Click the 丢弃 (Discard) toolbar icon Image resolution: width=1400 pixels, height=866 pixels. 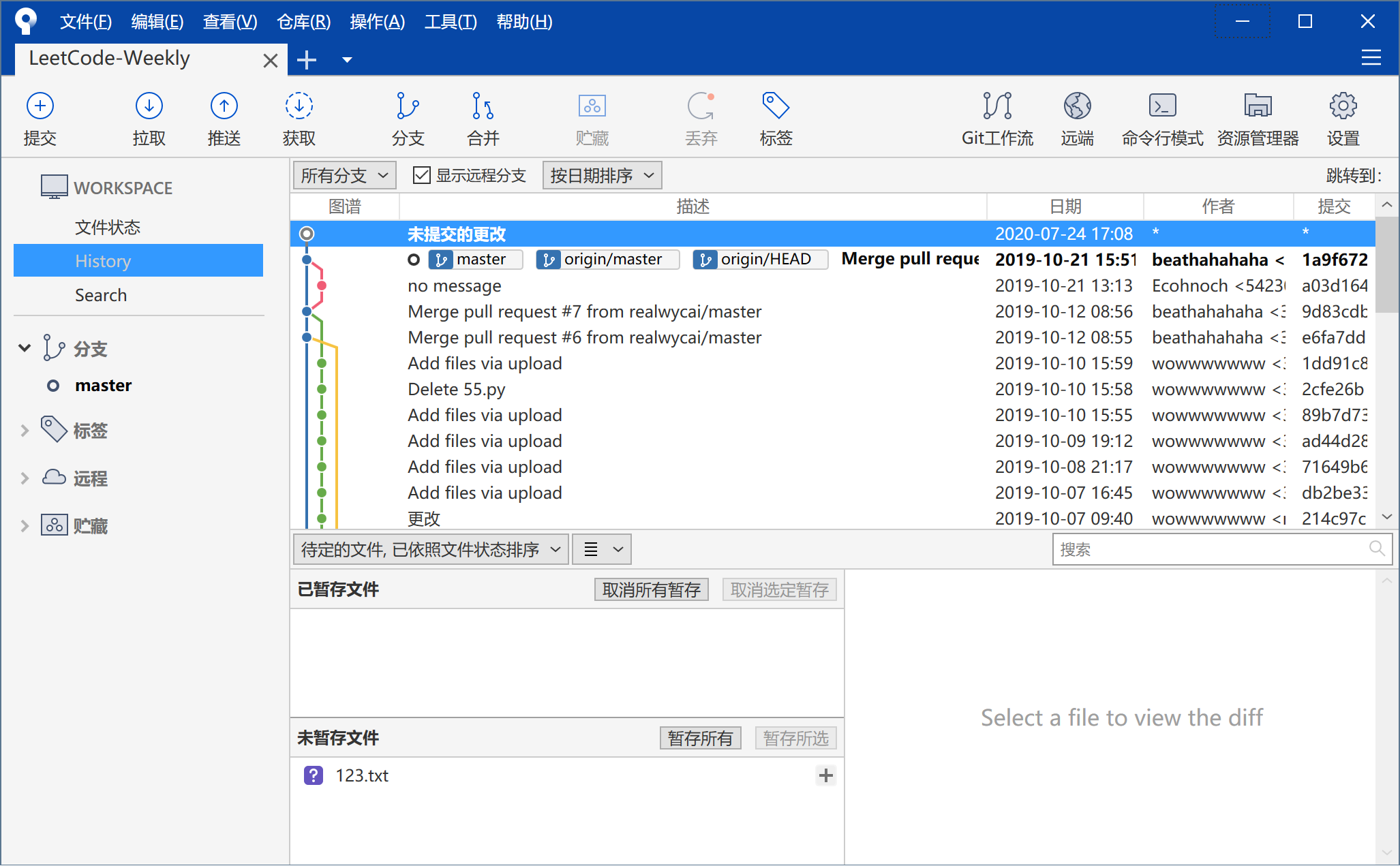pos(701,119)
